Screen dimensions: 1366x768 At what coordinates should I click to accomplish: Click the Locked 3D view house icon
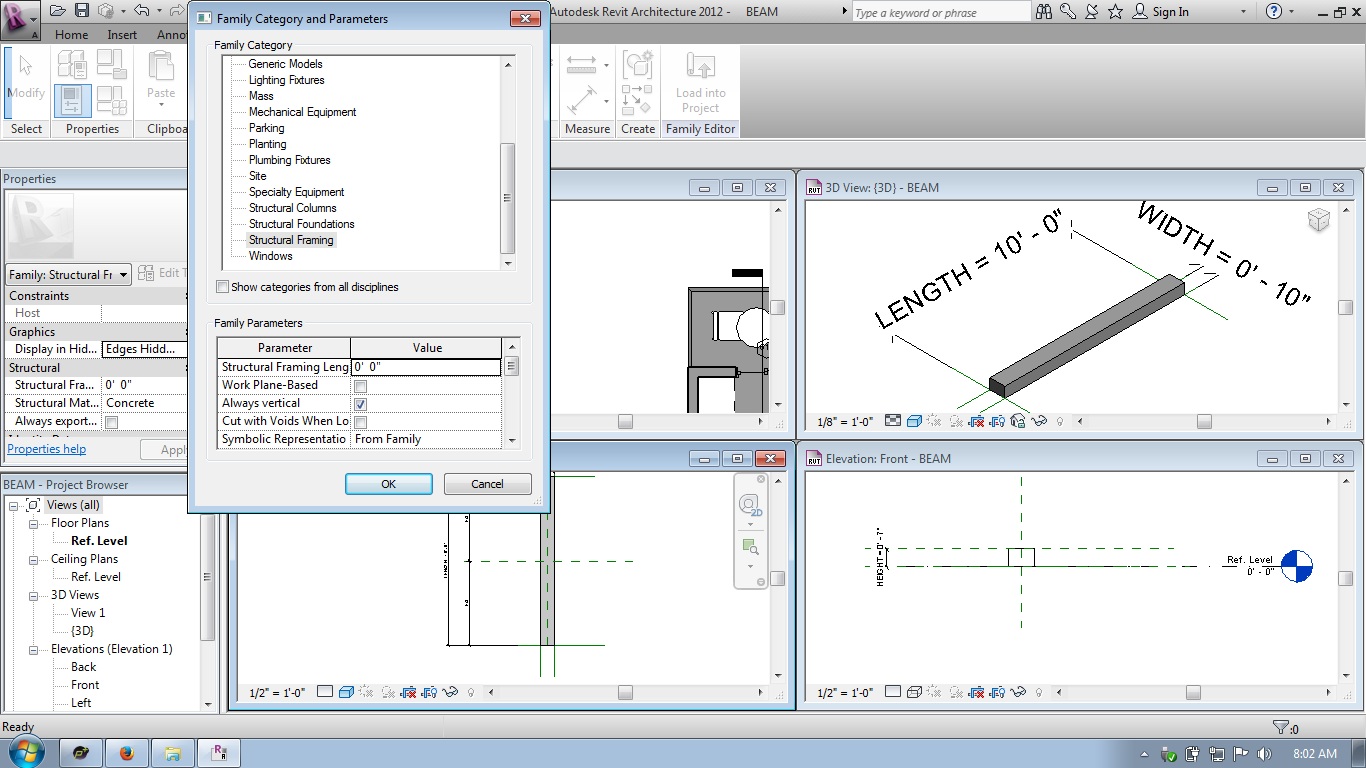point(1017,422)
